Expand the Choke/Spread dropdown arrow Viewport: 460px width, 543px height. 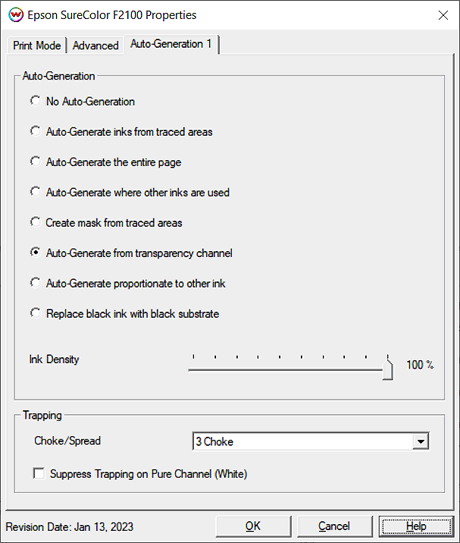tap(421, 442)
